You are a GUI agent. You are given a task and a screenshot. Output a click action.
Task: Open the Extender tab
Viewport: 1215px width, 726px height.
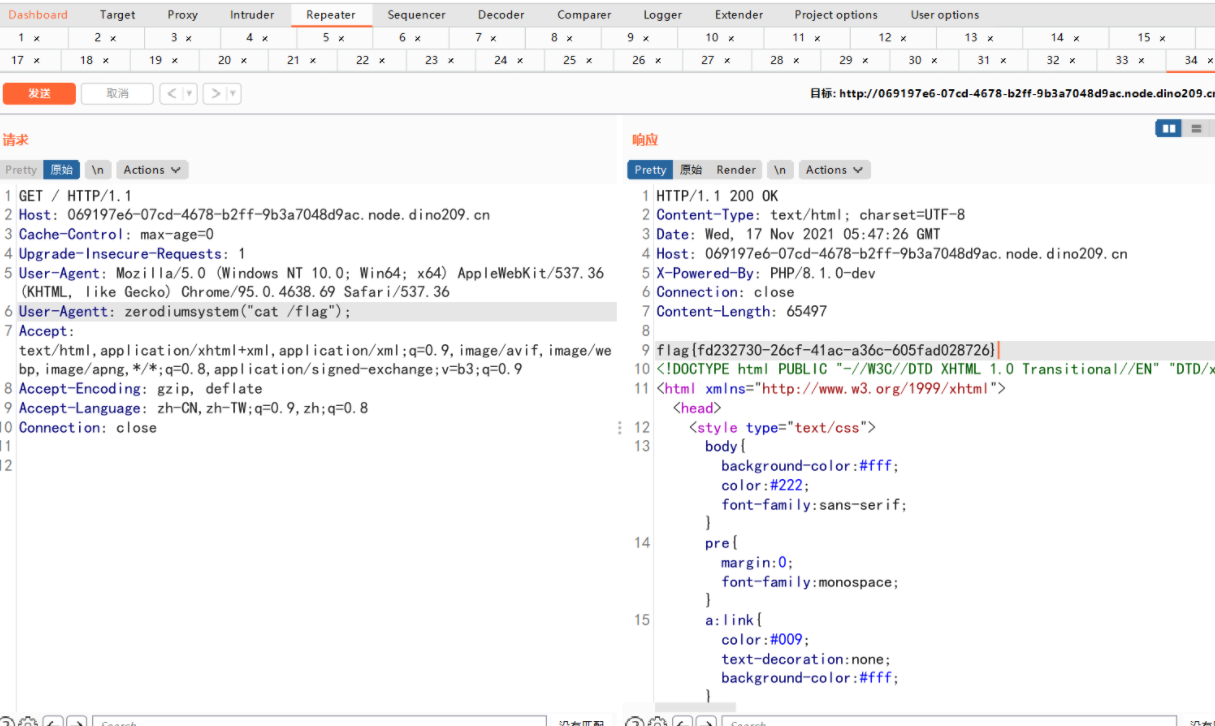tap(739, 15)
